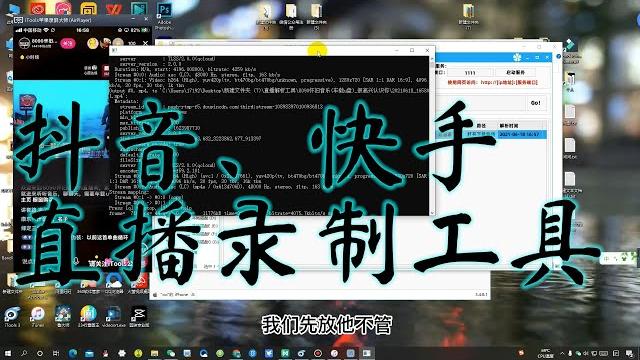Click Go! button in parser tool
640x360 pixels.
pos(536,103)
